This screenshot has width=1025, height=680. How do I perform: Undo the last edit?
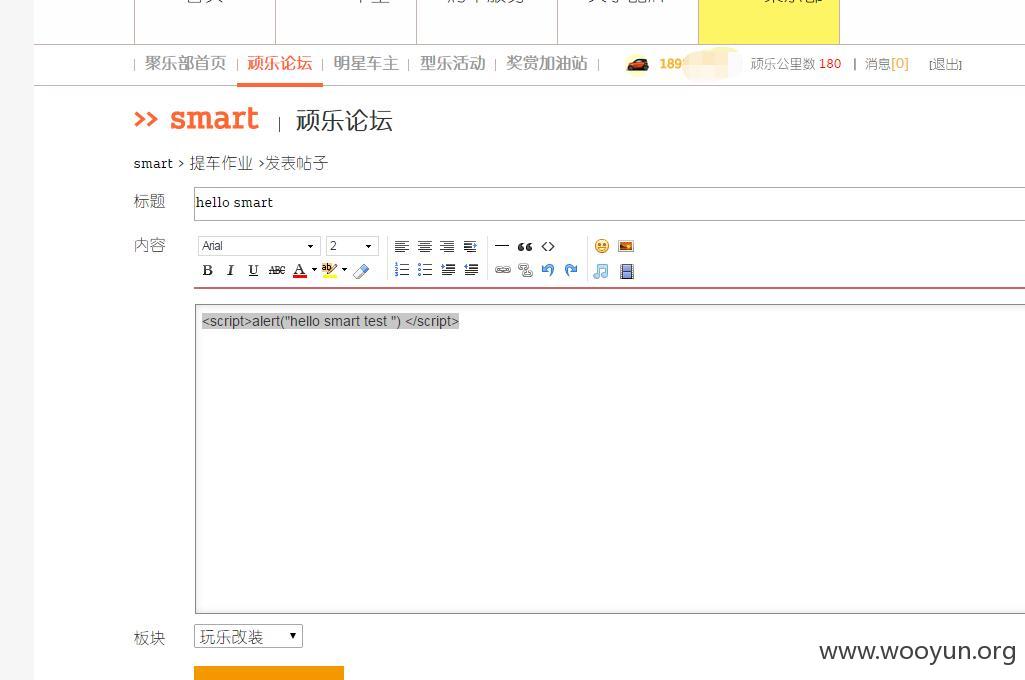click(548, 270)
